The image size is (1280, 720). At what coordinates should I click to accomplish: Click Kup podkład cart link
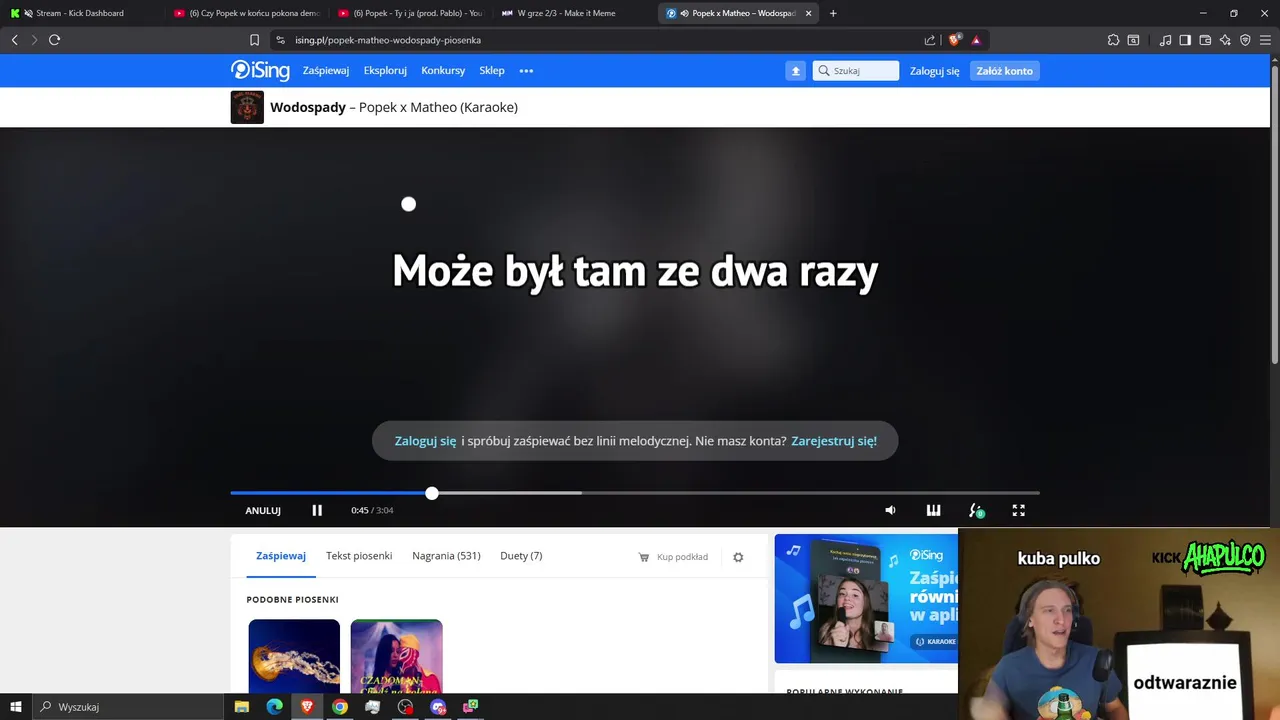[x=673, y=557]
